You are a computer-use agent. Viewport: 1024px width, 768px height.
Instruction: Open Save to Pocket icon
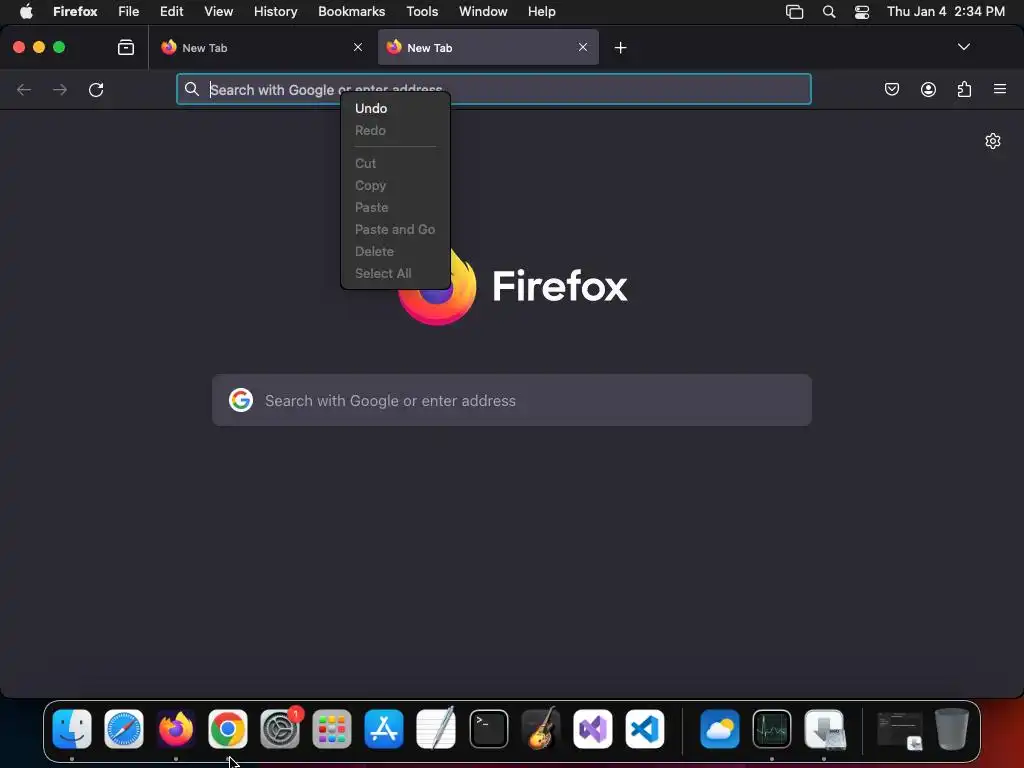point(891,89)
